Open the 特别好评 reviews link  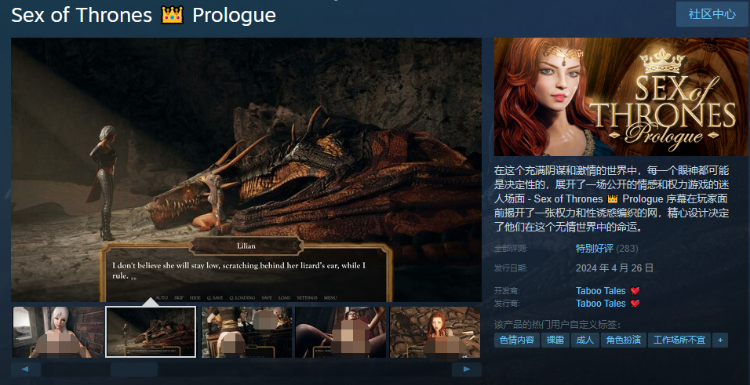[594, 249]
